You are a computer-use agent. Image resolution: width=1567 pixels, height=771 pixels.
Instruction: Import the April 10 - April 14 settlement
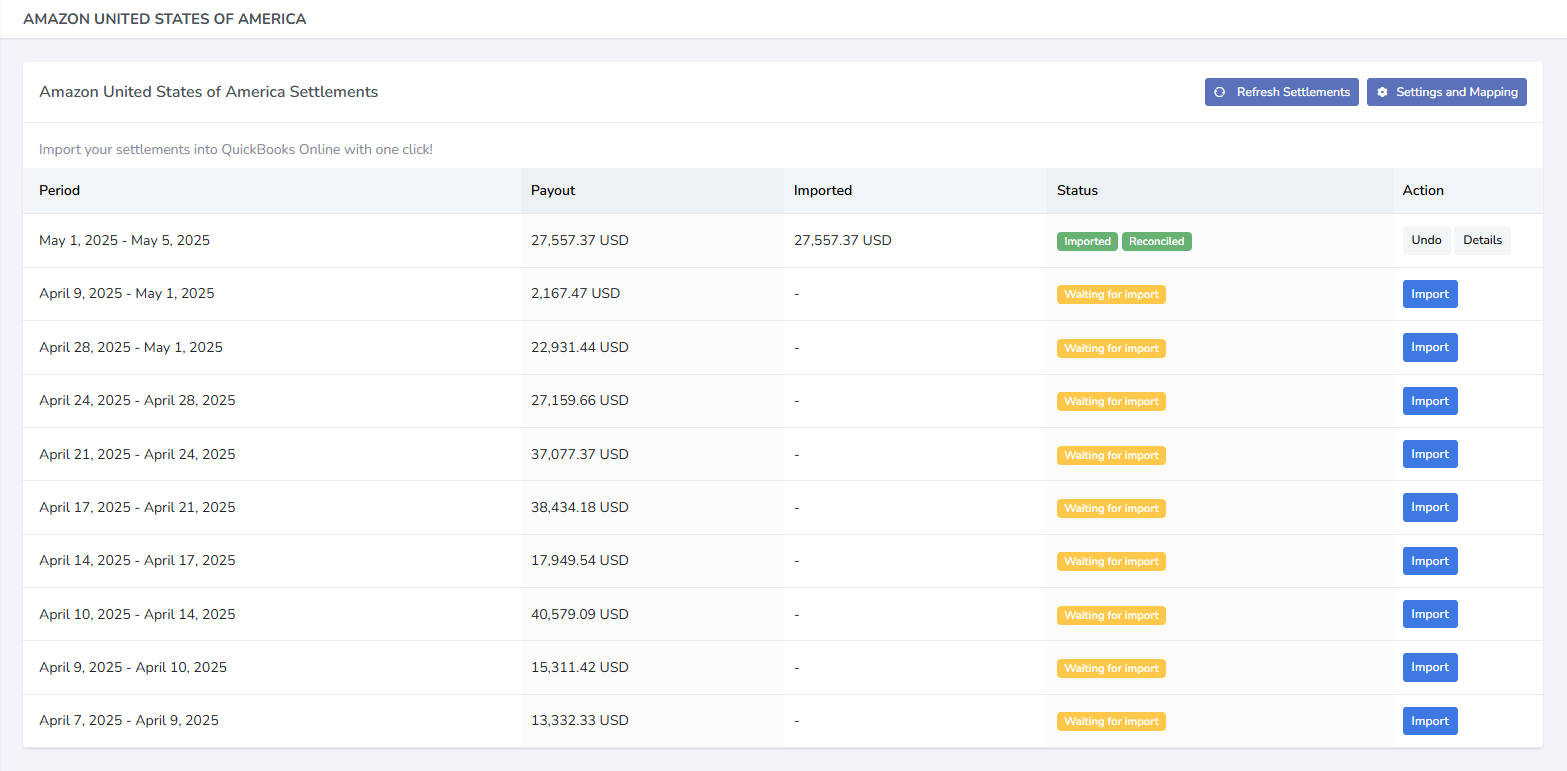[1430, 614]
